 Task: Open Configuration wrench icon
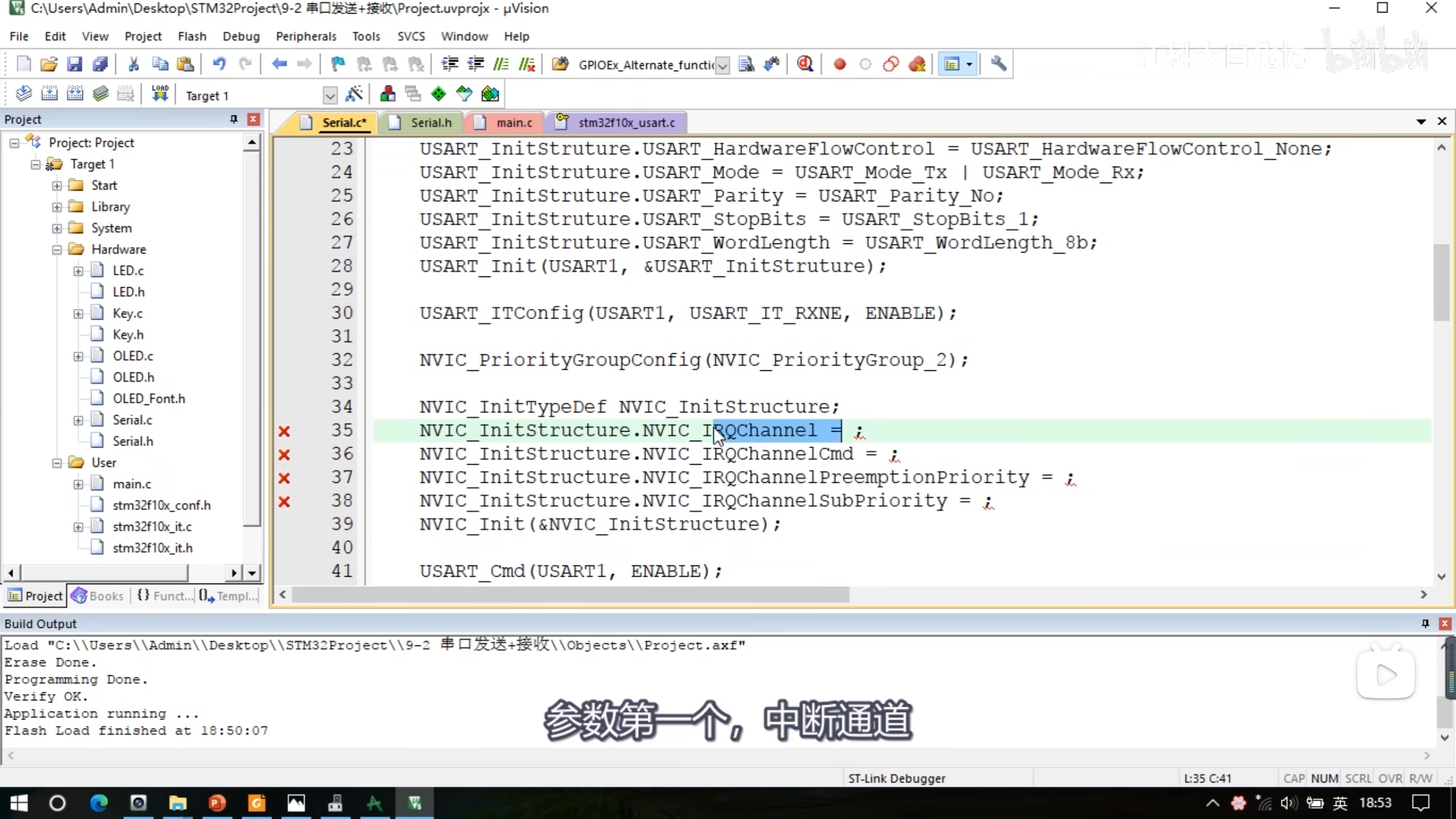click(998, 64)
